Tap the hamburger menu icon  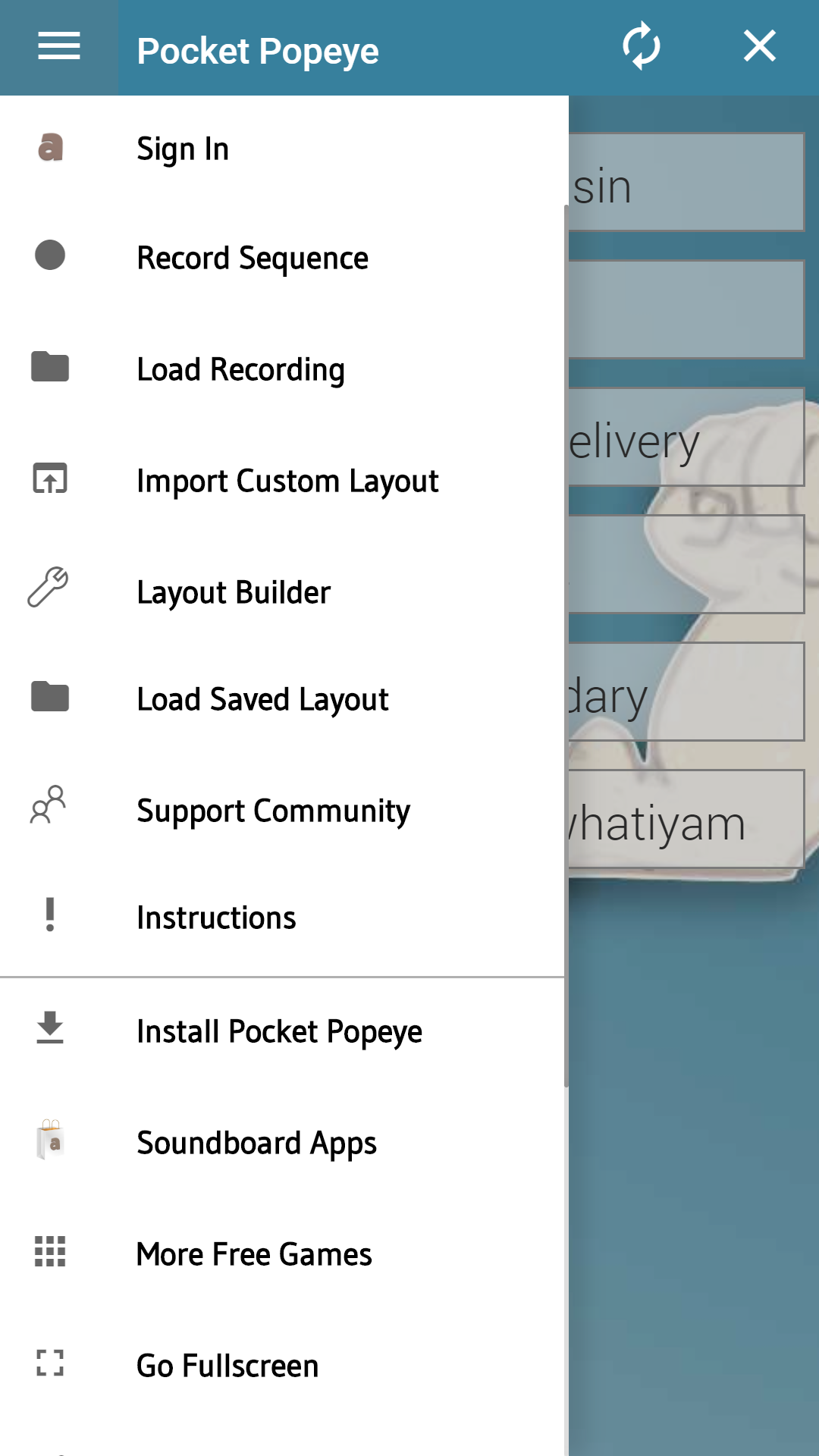pos(59,47)
